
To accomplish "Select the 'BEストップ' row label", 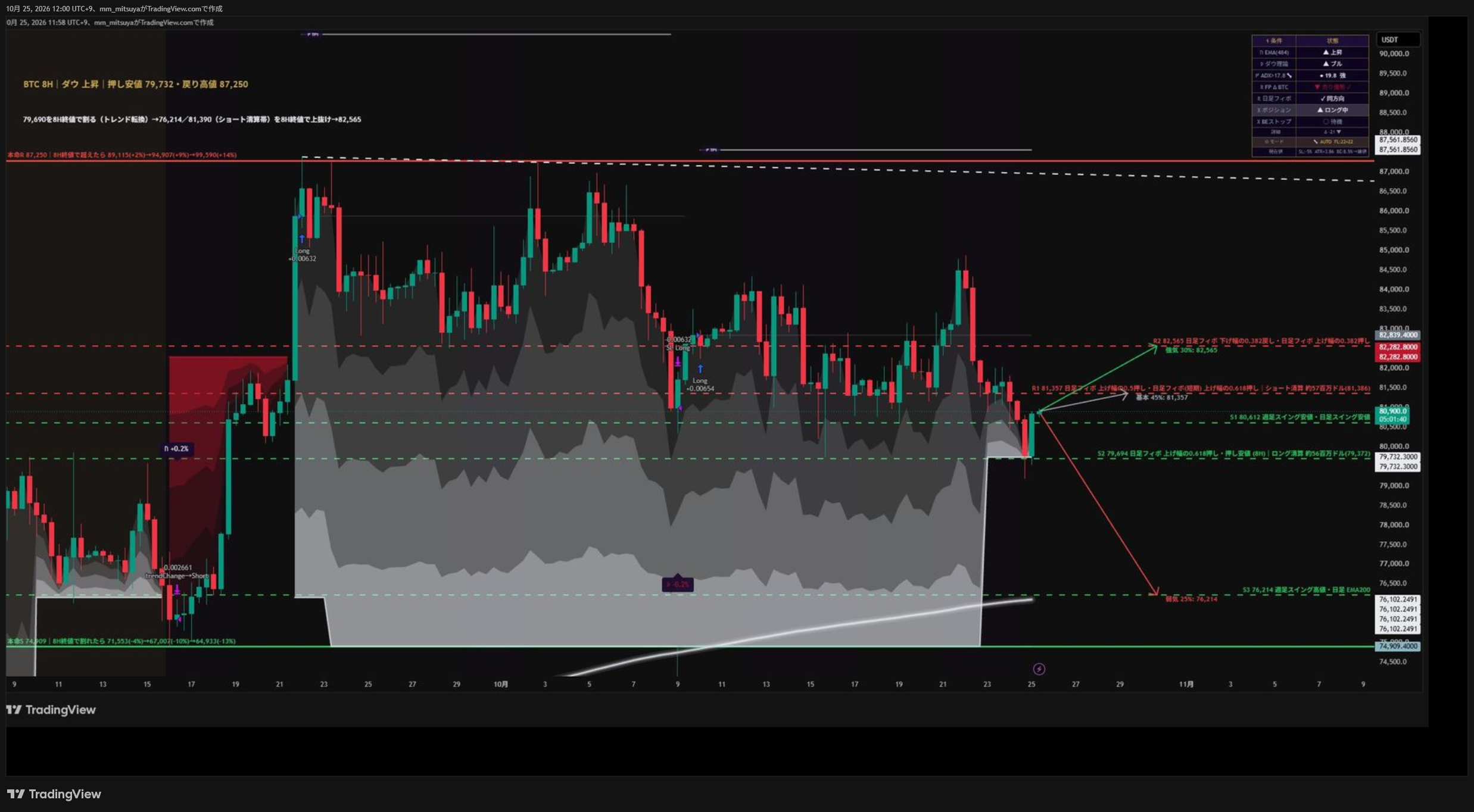I will click(x=1274, y=121).
